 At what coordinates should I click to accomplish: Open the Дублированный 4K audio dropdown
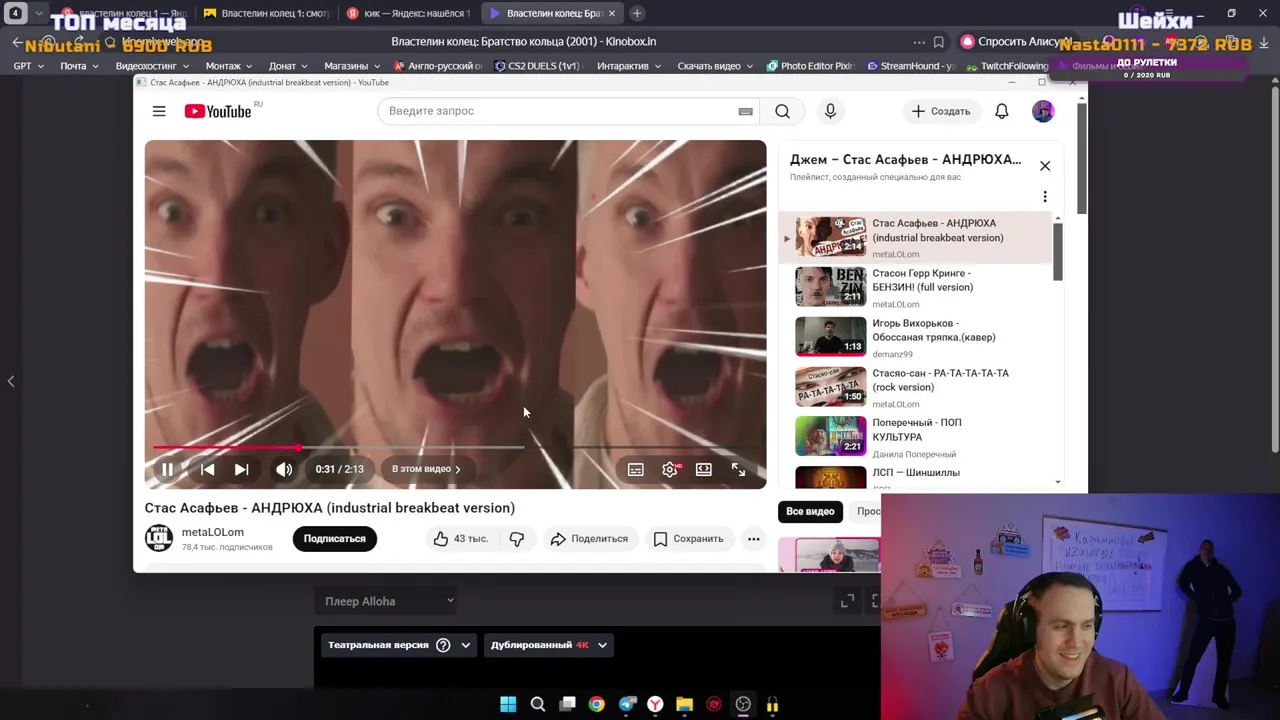(x=548, y=645)
